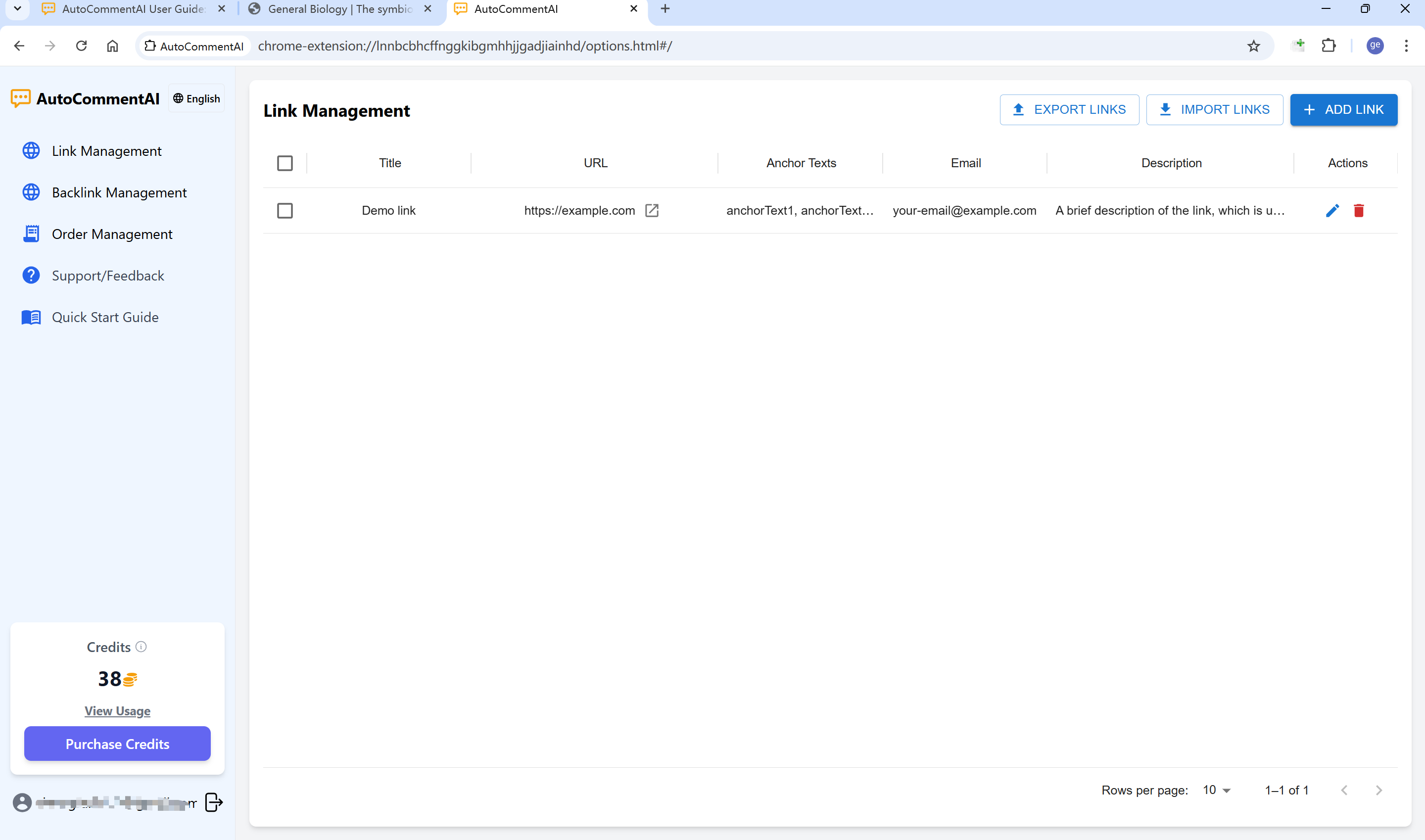
Task: Reload the current page
Action: tap(82, 46)
